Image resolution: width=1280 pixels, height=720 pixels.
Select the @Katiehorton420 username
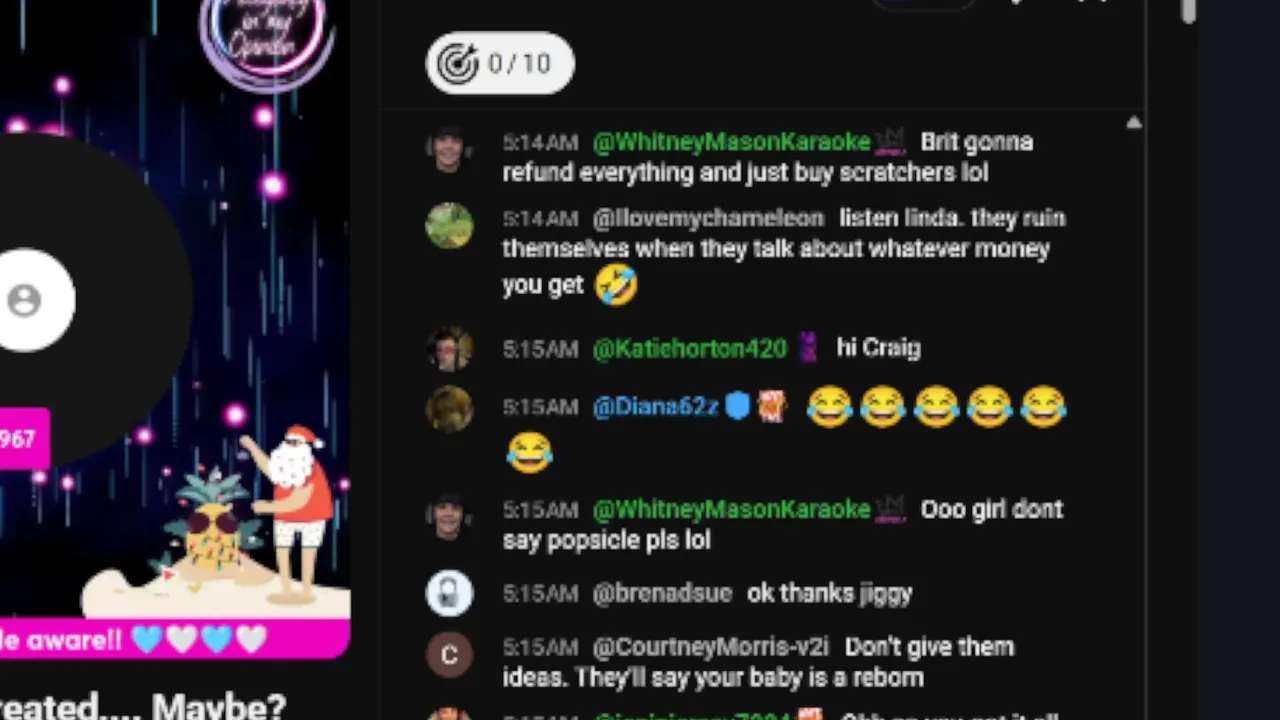(x=690, y=348)
